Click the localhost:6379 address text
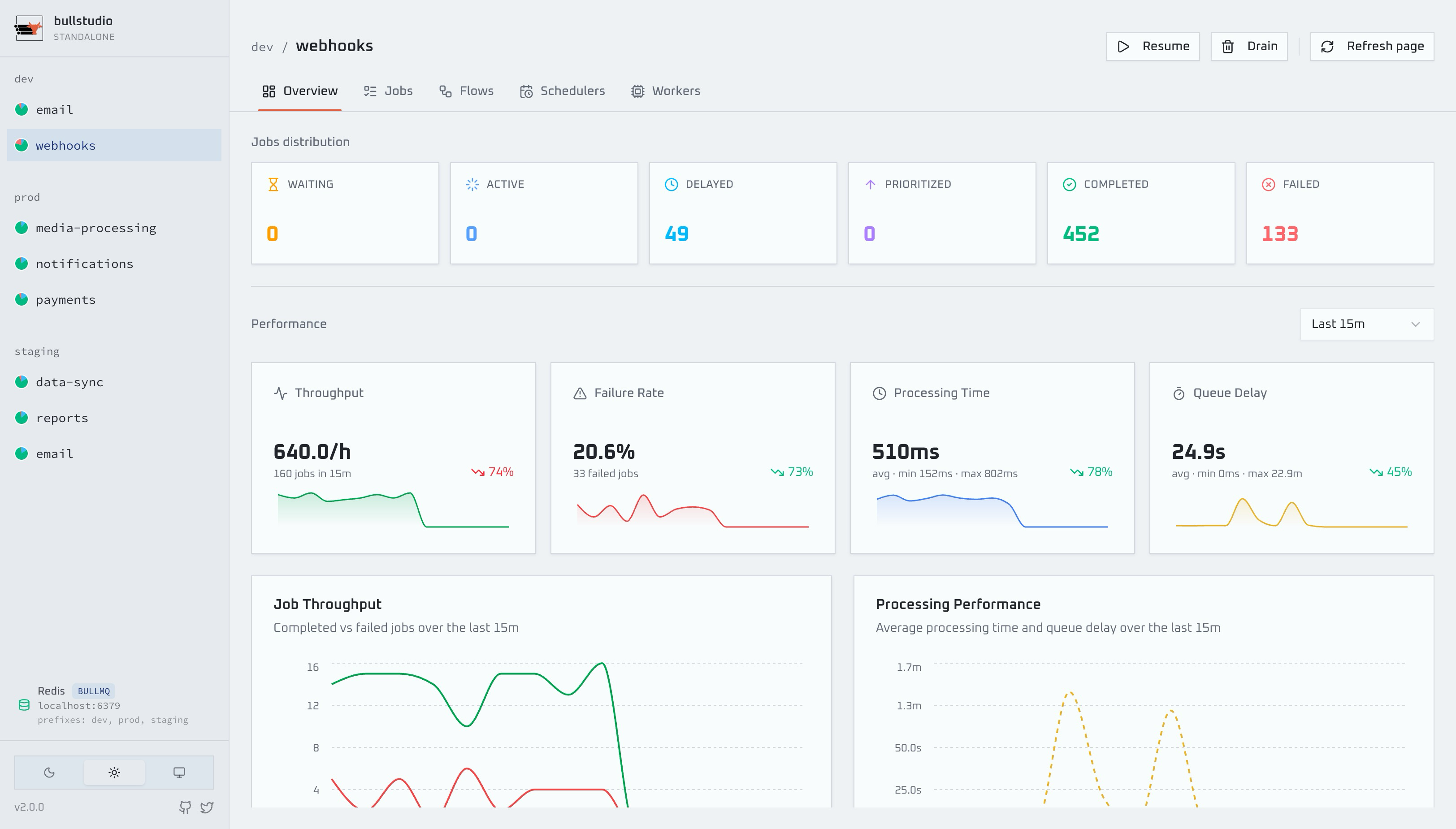Viewport: 1456px width, 829px height. 78,705
